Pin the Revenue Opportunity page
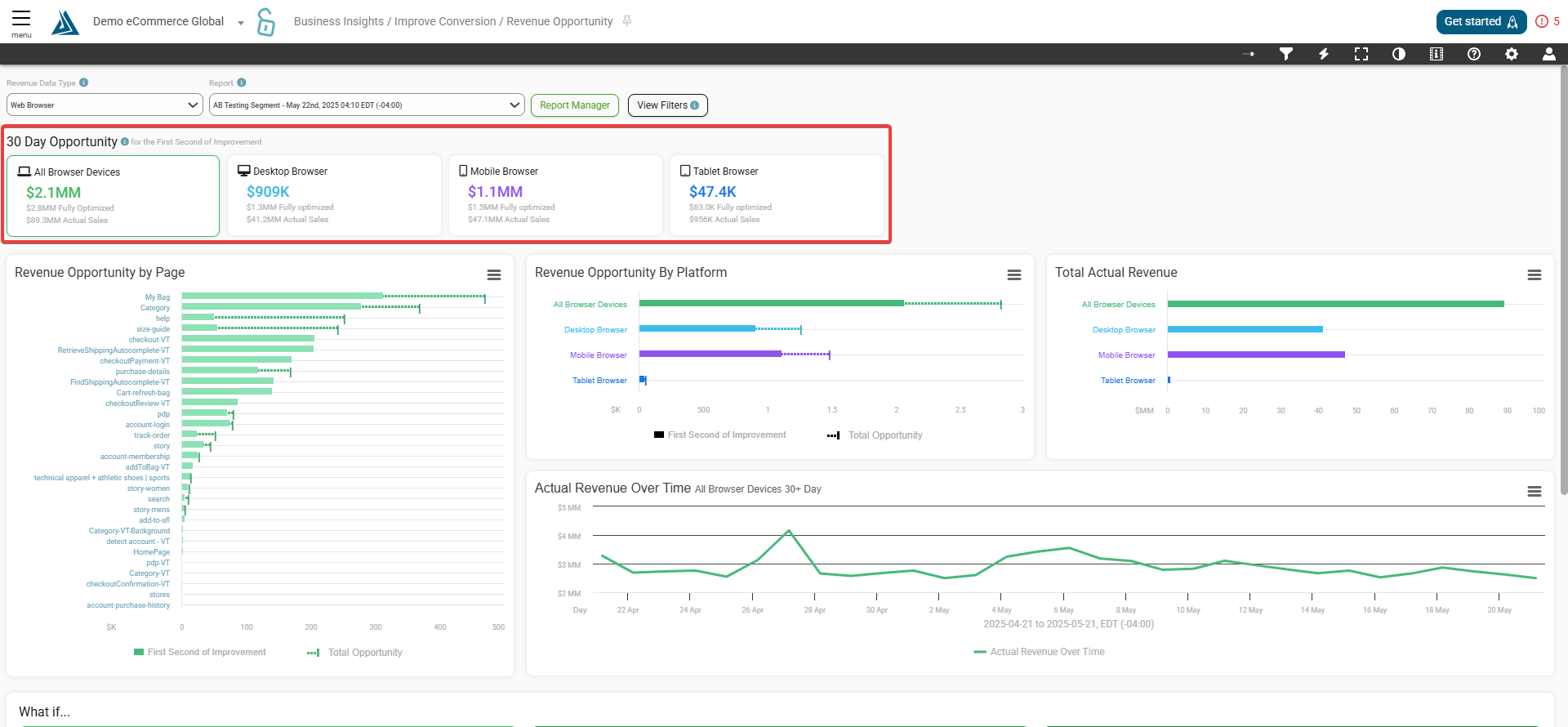This screenshot has width=1568, height=727. point(627,21)
